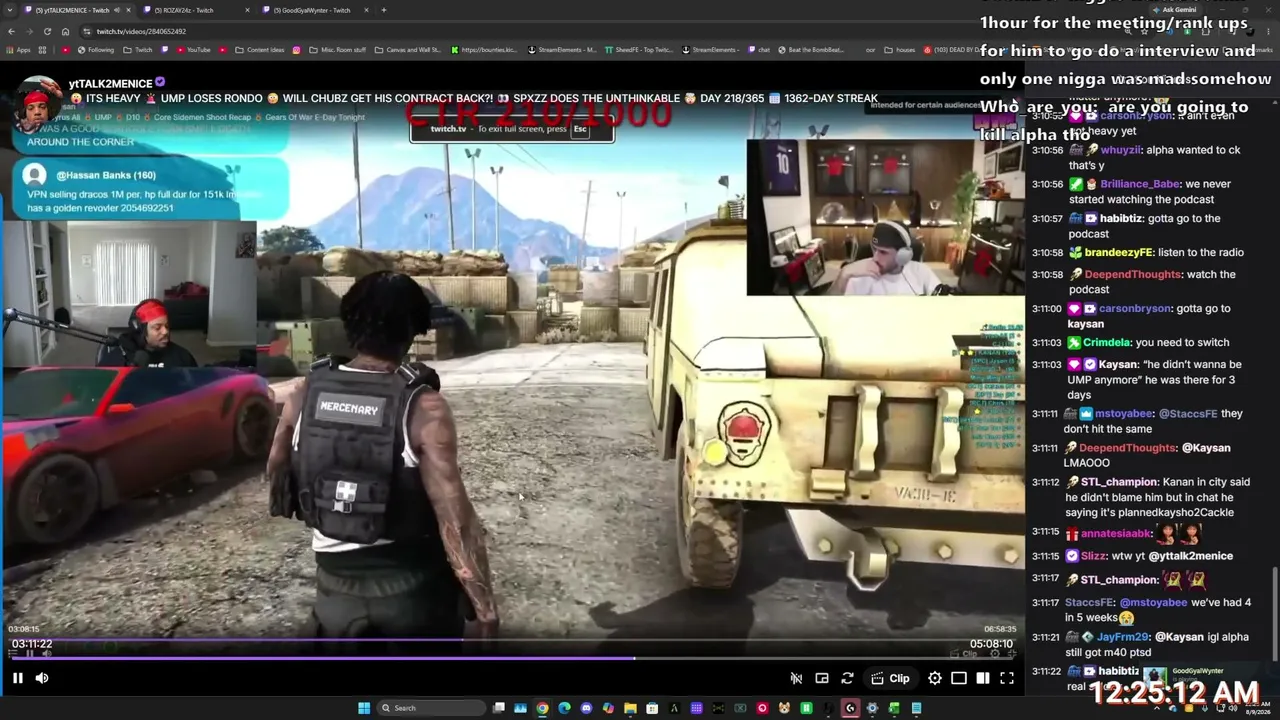The image size is (1280, 720).
Task: Open the Windows Start menu
Action: click(364, 708)
